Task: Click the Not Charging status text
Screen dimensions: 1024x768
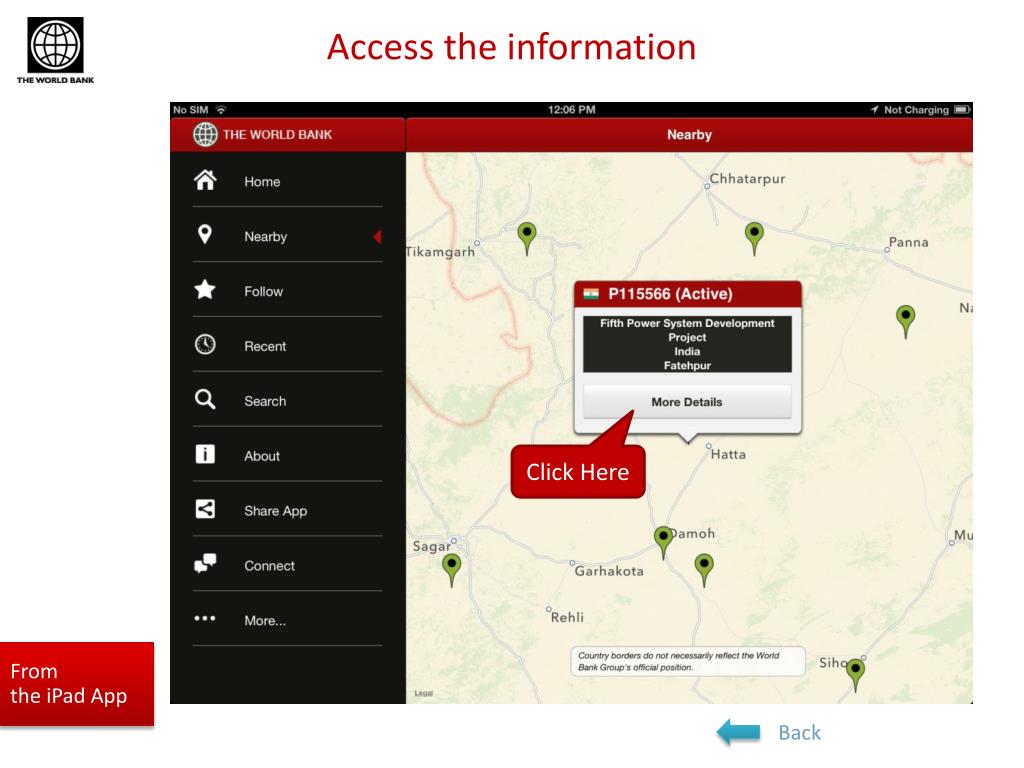Action: tap(916, 110)
